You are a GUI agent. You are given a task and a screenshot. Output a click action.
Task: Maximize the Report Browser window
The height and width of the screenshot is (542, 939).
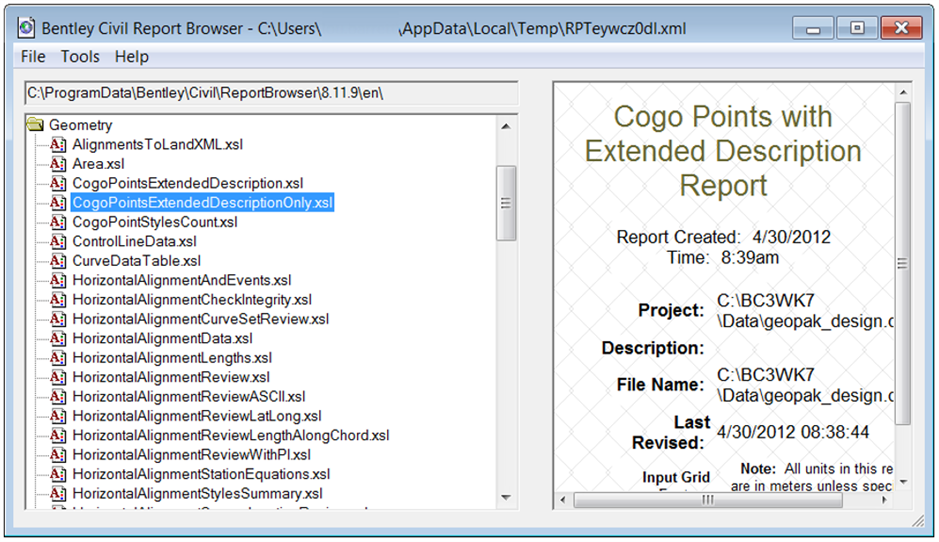point(857,29)
